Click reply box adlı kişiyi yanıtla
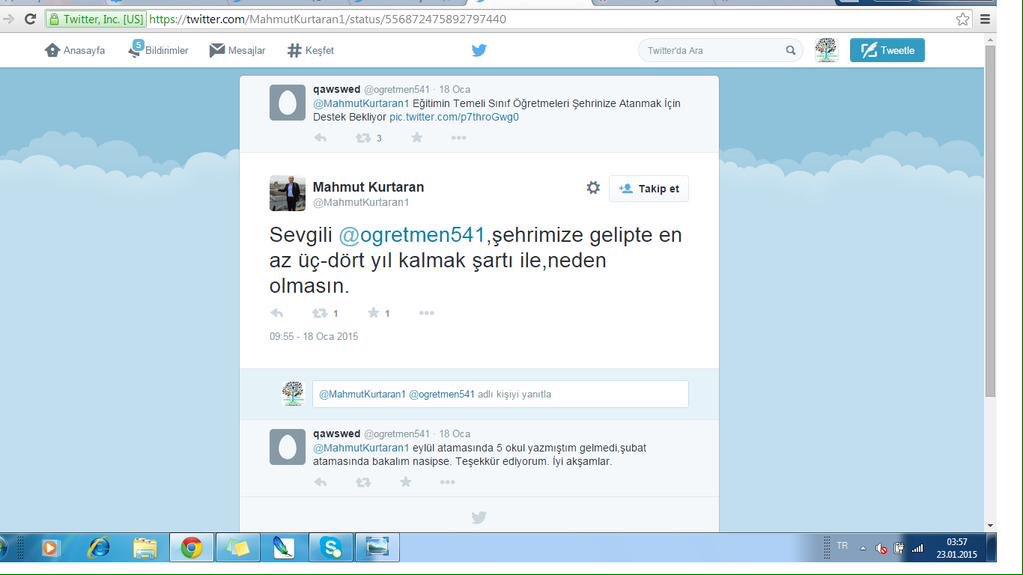The width and height of the screenshot is (1023, 575). 500,394
